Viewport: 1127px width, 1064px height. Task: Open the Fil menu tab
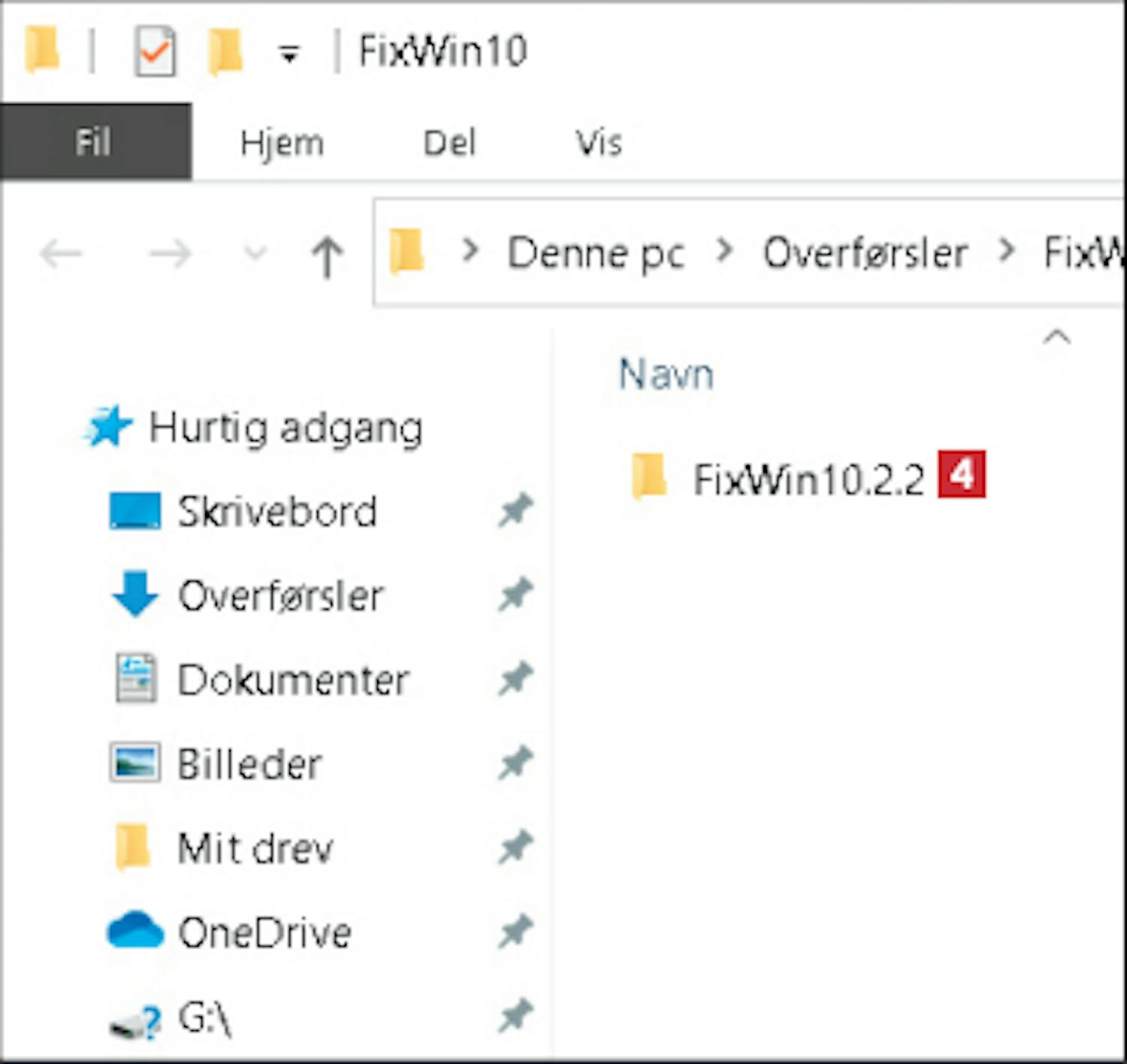94,142
